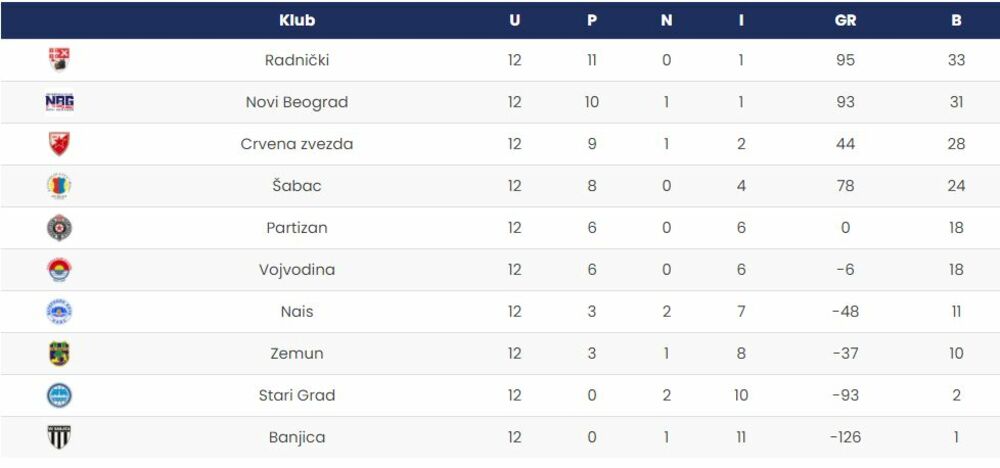This screenshot has height=468, width=1000.
Task: Click the Vojvodina team name
Action: point(297,270)
